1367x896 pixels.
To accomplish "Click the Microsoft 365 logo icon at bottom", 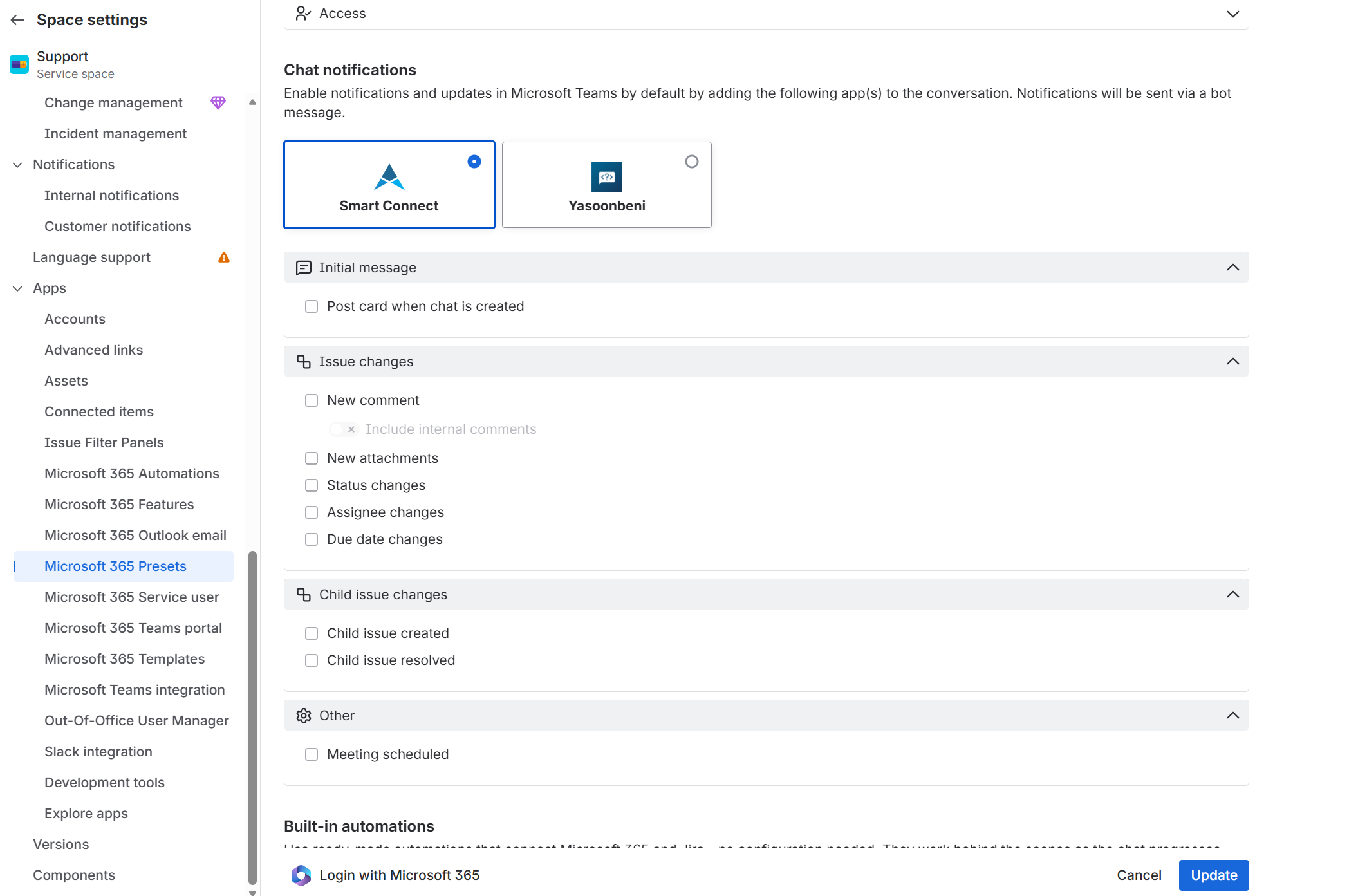I will coord(301,875).
